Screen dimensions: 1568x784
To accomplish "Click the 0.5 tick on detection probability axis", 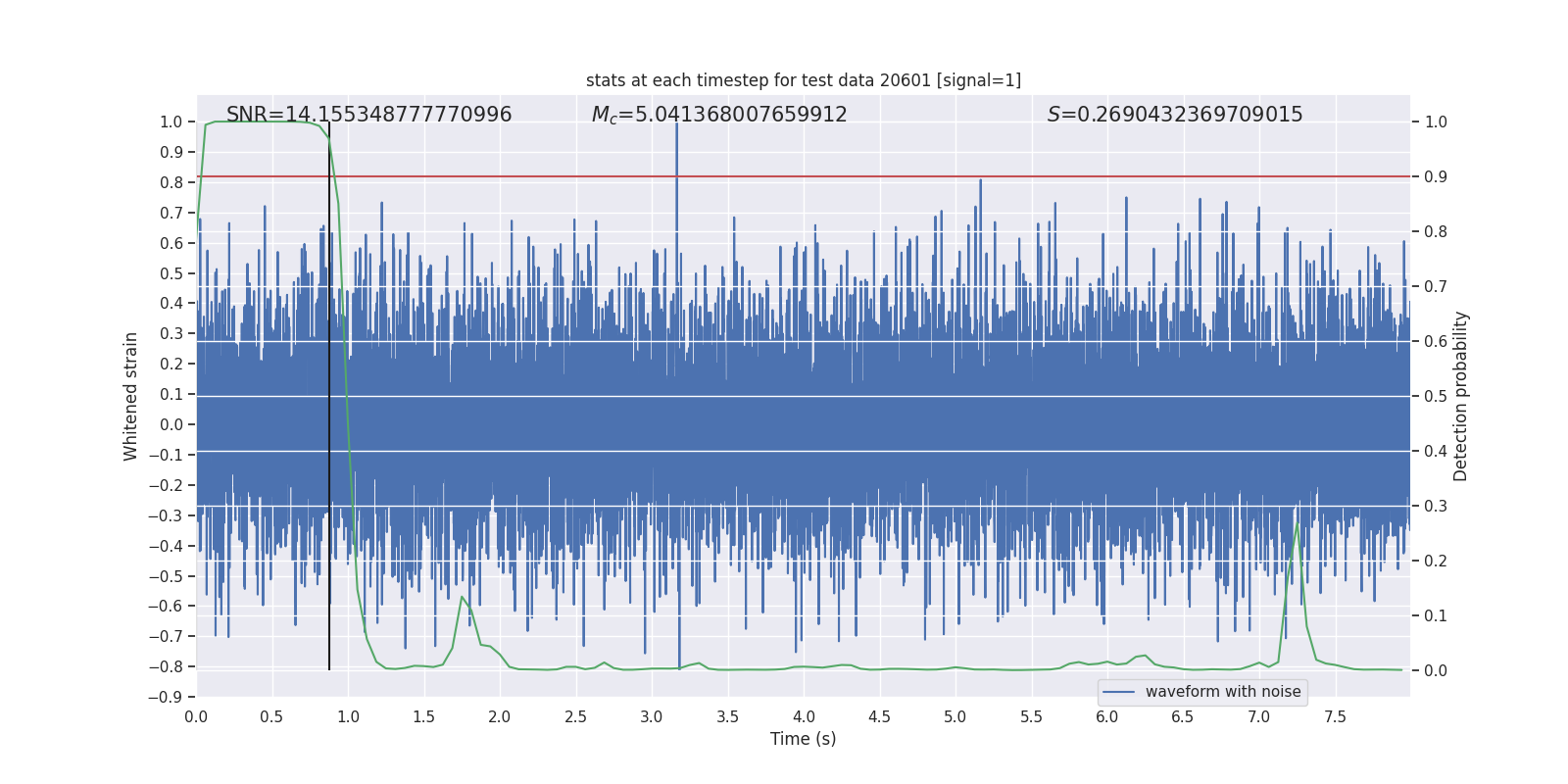I will coord(1436,397).
